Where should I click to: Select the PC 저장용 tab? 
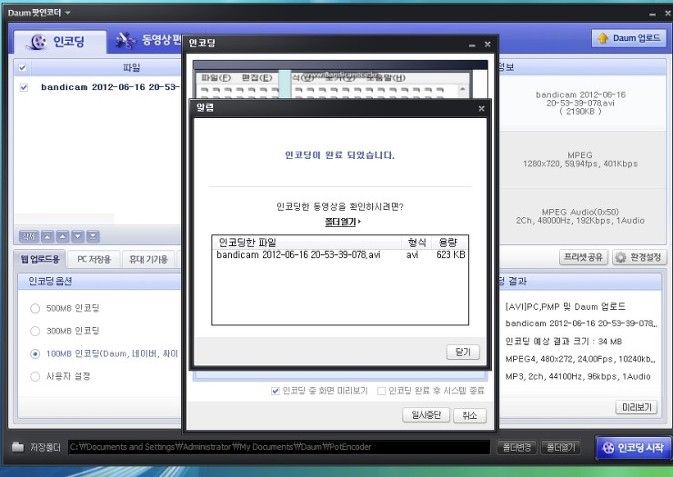coord(94,259)
